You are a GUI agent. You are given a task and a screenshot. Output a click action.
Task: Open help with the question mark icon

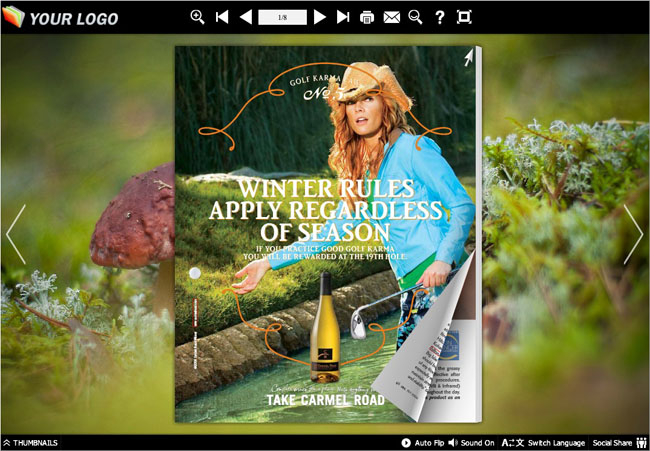pyautogui.click(x=440, y=17)
